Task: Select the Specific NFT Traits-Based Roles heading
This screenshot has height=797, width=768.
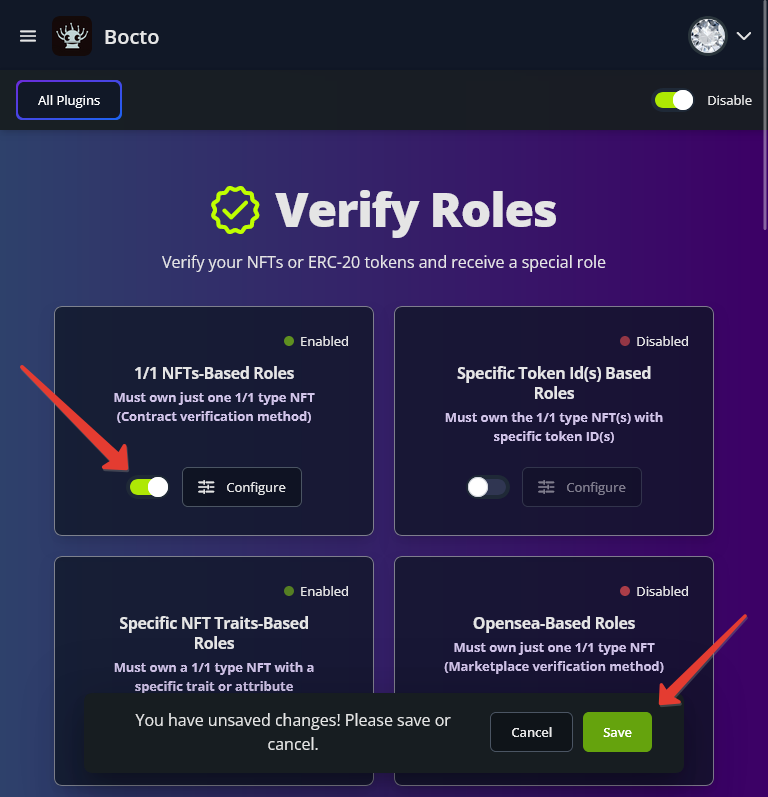Action: tap(214, 633)
